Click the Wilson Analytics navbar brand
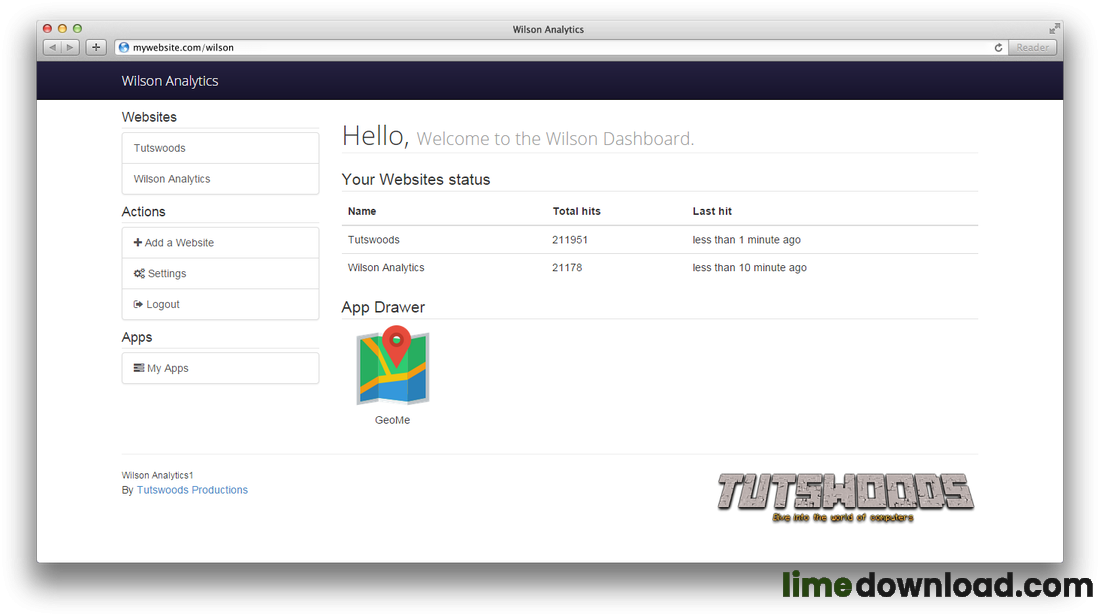 click(170, 81)
